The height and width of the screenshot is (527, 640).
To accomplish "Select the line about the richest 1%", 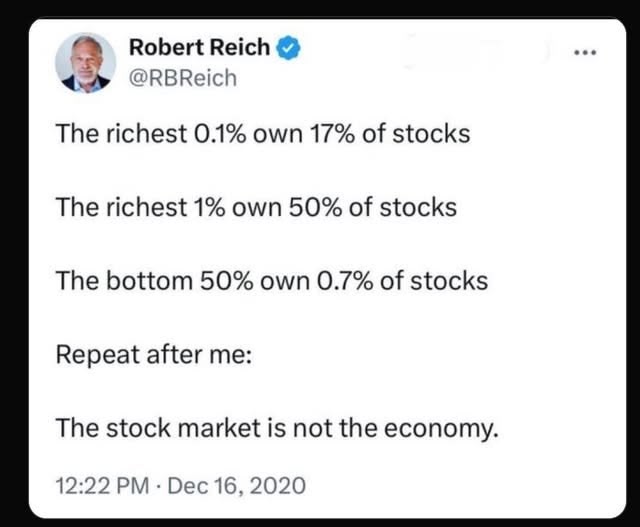I will 256,207.
